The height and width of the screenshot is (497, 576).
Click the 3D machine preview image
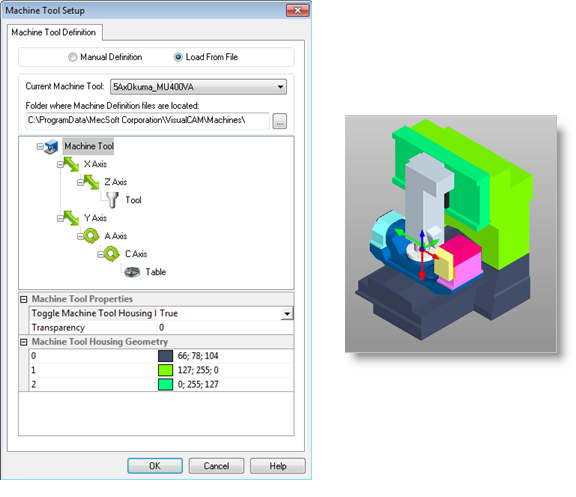pos(451,234)
